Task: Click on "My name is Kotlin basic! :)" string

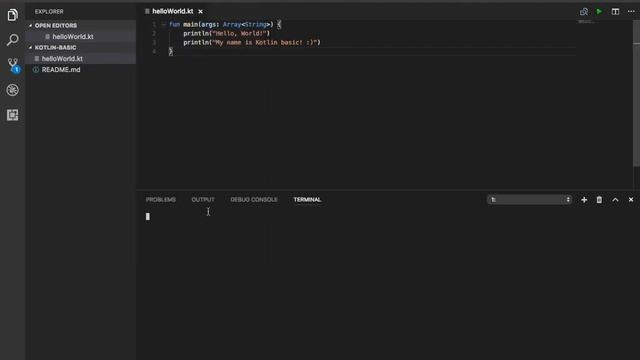Action: click(264, 42)
